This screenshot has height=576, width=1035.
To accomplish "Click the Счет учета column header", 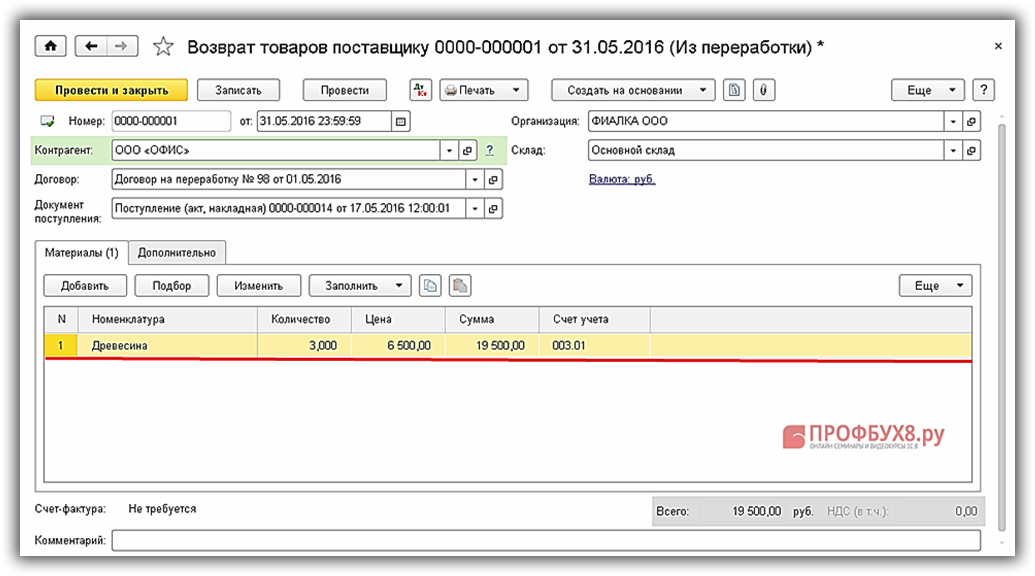I will tap(595, 319).
